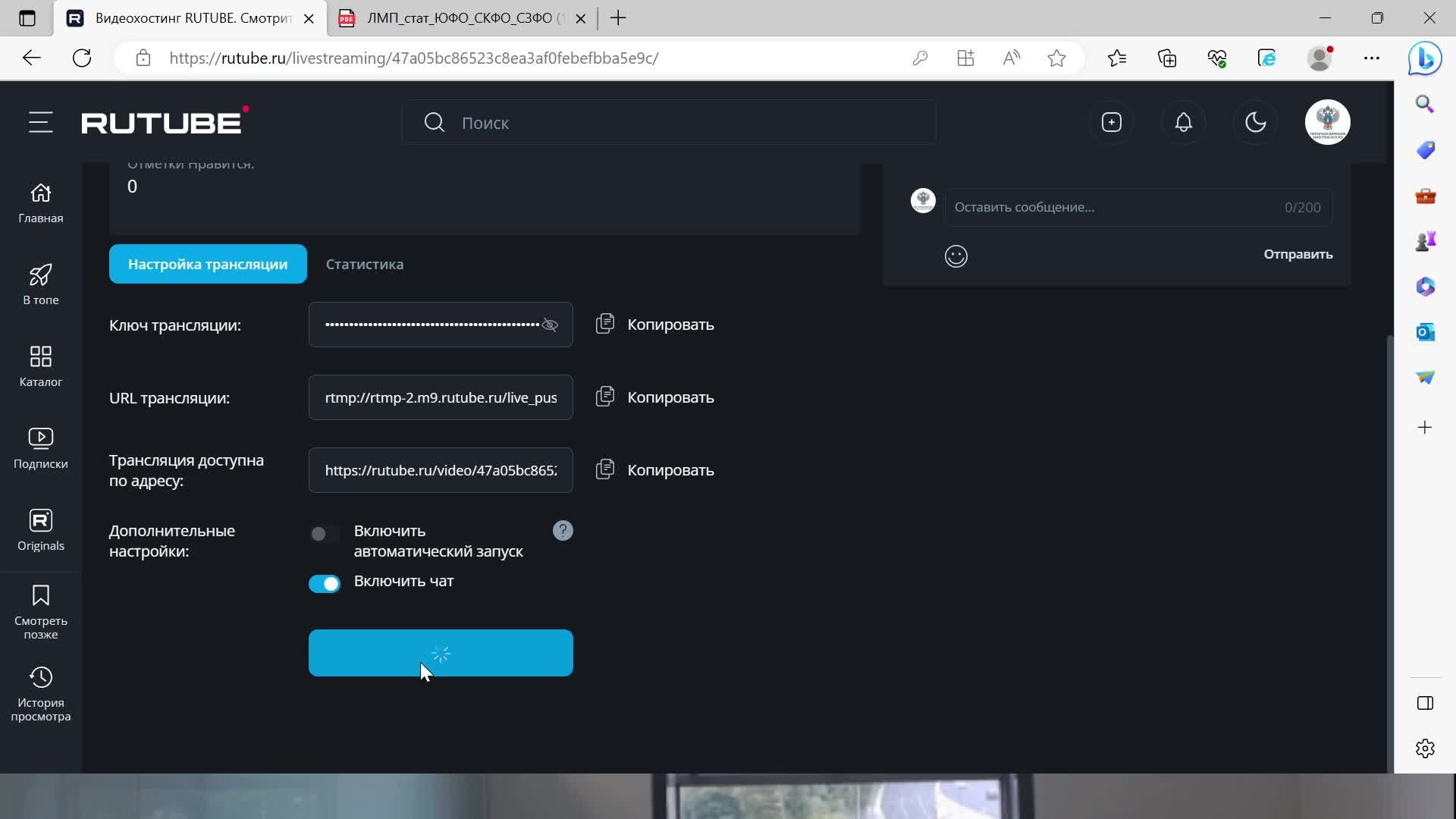1456x819 pixels.
Task: Open the notifications bell
Action: pyautogui.click(x=1183, y=122)
